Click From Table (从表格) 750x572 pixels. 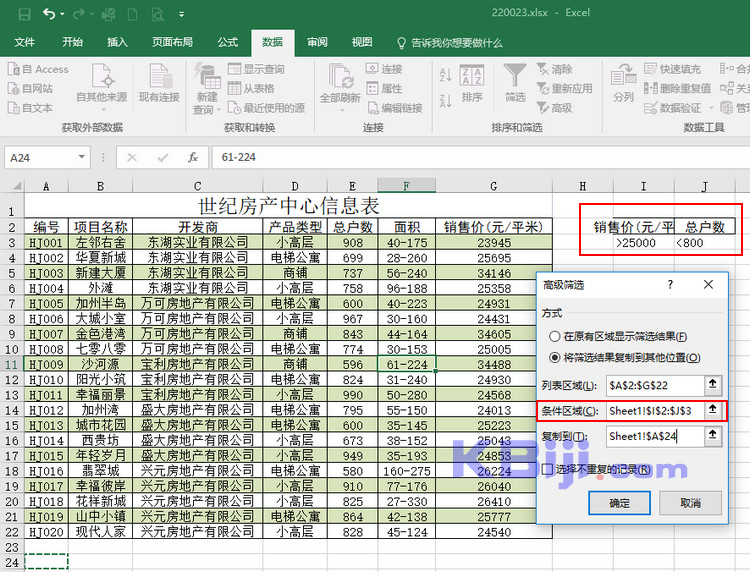pyautogui.click(x=251, y=88)
